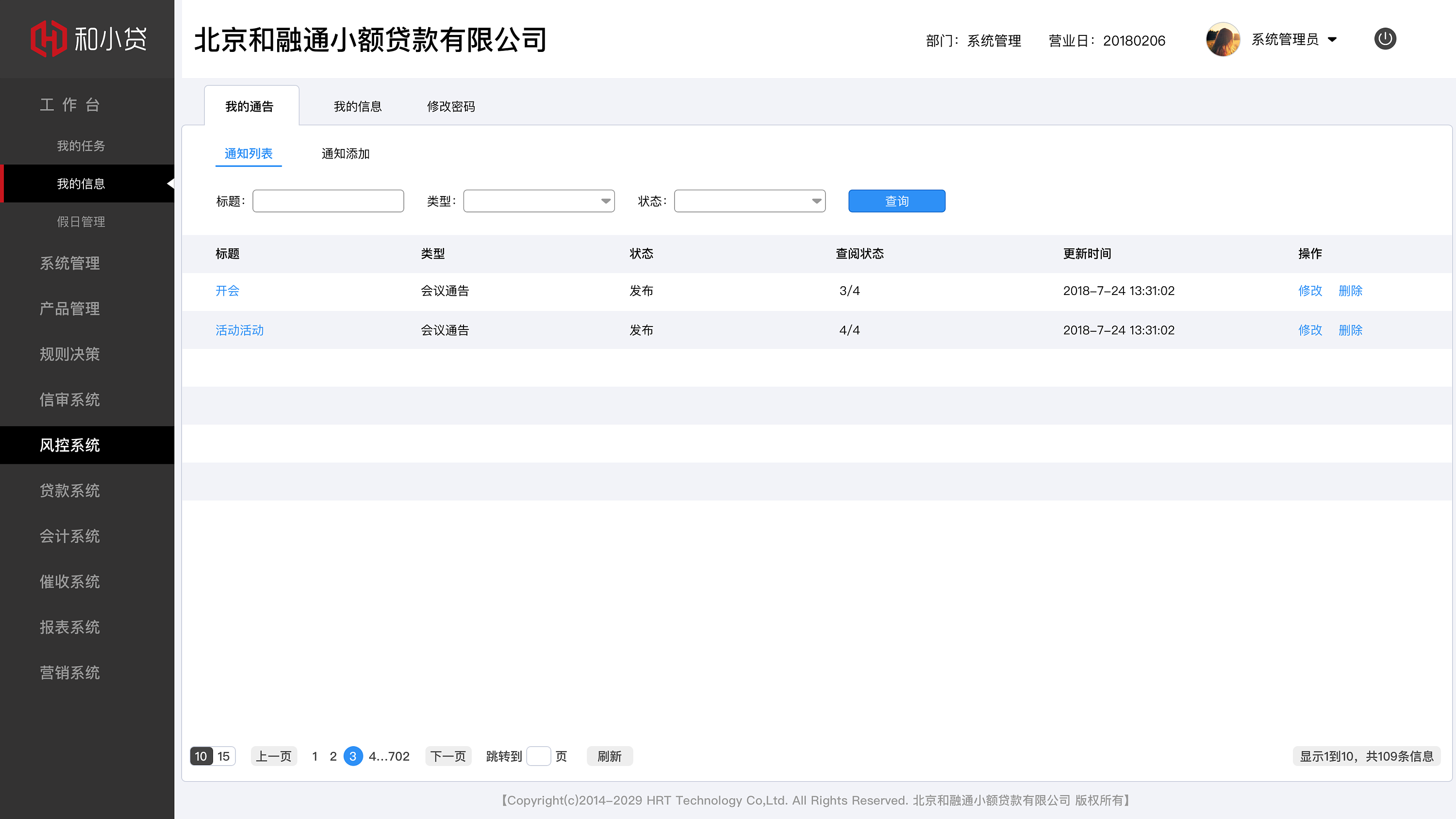The width and height of the screenshot is (1456, 819).
Task: Open the 类型 filter dropdown
Action: pyautogui.click(x=538, y=201)
